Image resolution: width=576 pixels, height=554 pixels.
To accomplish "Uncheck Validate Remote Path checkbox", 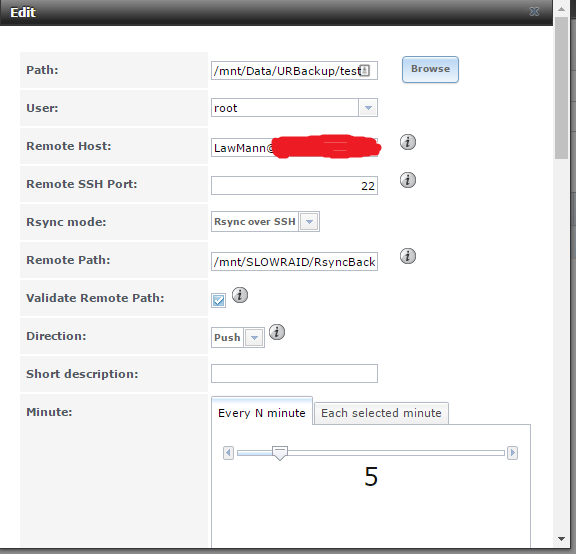I will [x=219, y=301].
